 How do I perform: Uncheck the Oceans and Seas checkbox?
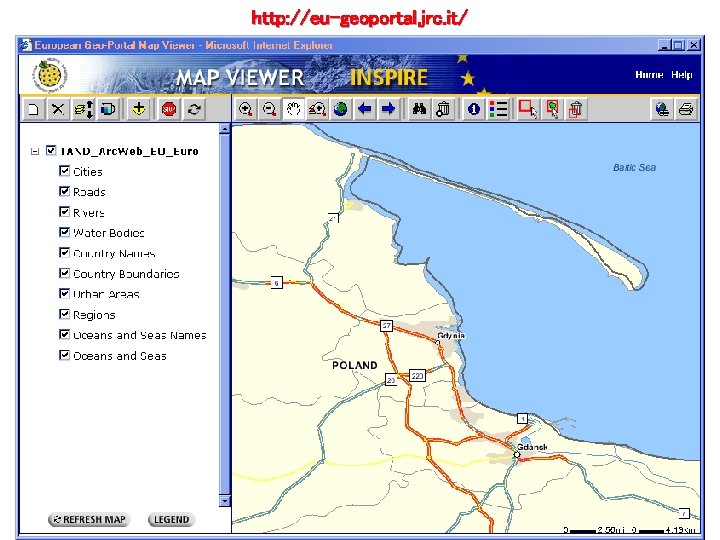(64, 355)
